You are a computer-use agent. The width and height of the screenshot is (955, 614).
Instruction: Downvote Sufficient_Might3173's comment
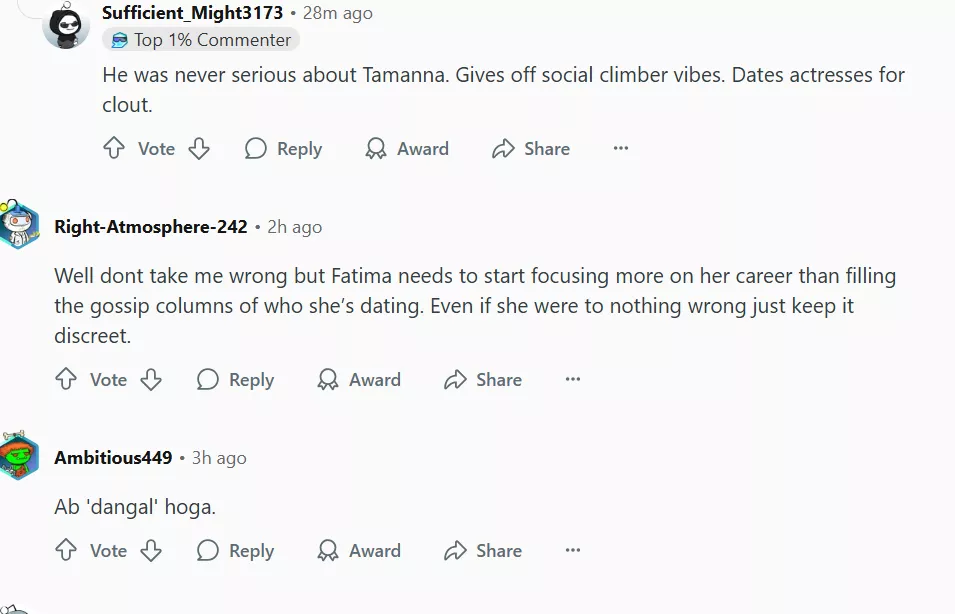(199, 149)
